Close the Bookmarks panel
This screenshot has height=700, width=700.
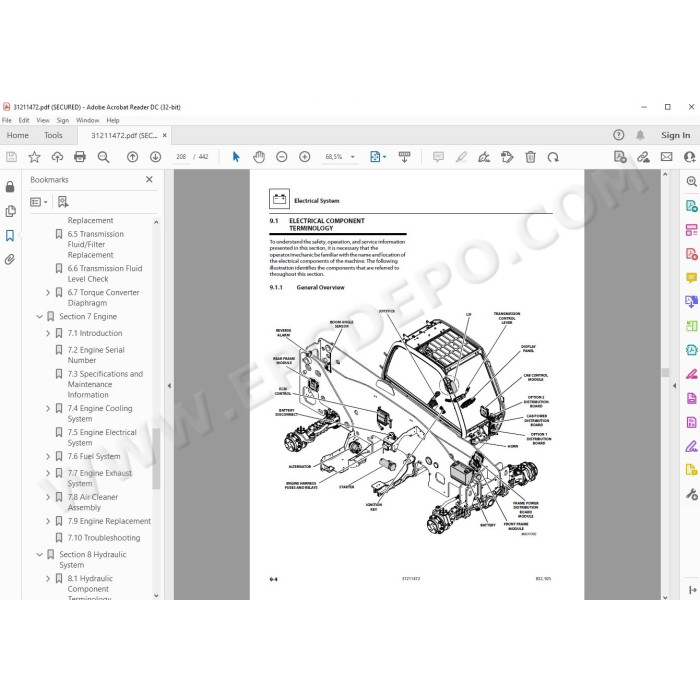(149, 179)
